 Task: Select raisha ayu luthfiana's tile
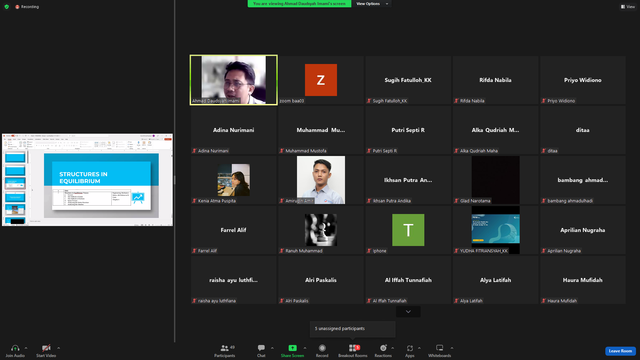coord(233,280)
